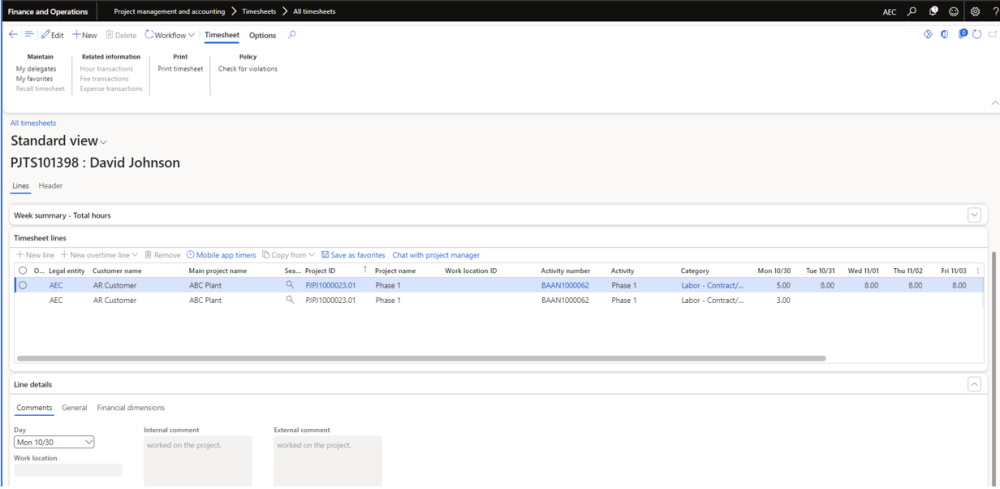Open the Day dropdown showing Mon 10/30

[x=54, y=441]
